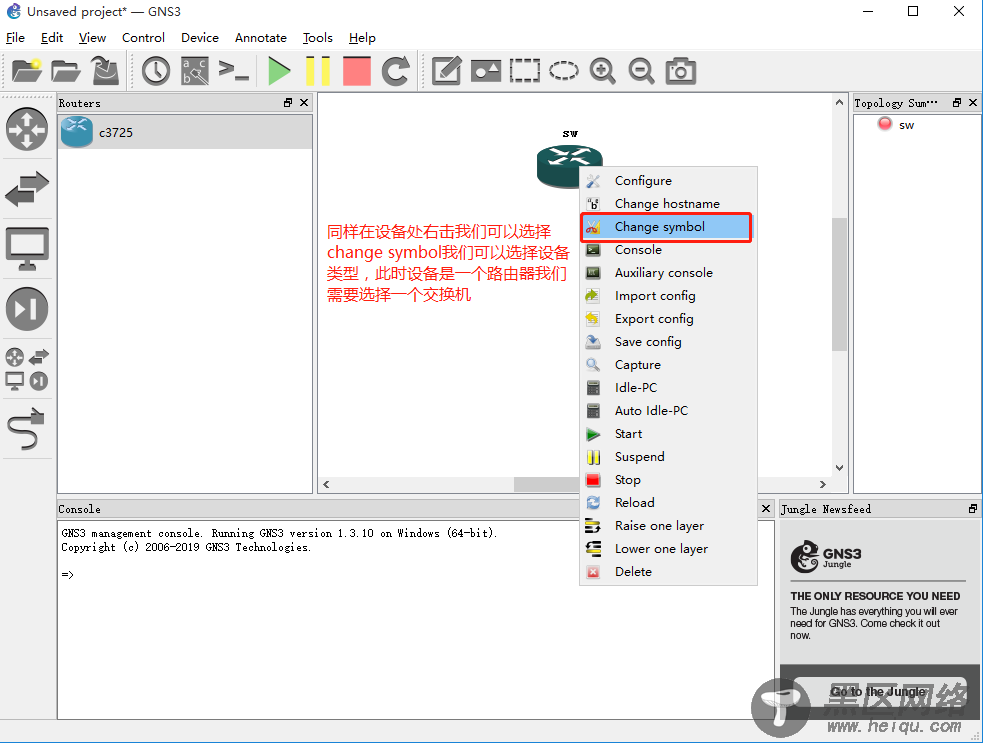Viewport: 983px width, 743px height.
Task: Choose Import config from context menu
Action: [668, 296]
